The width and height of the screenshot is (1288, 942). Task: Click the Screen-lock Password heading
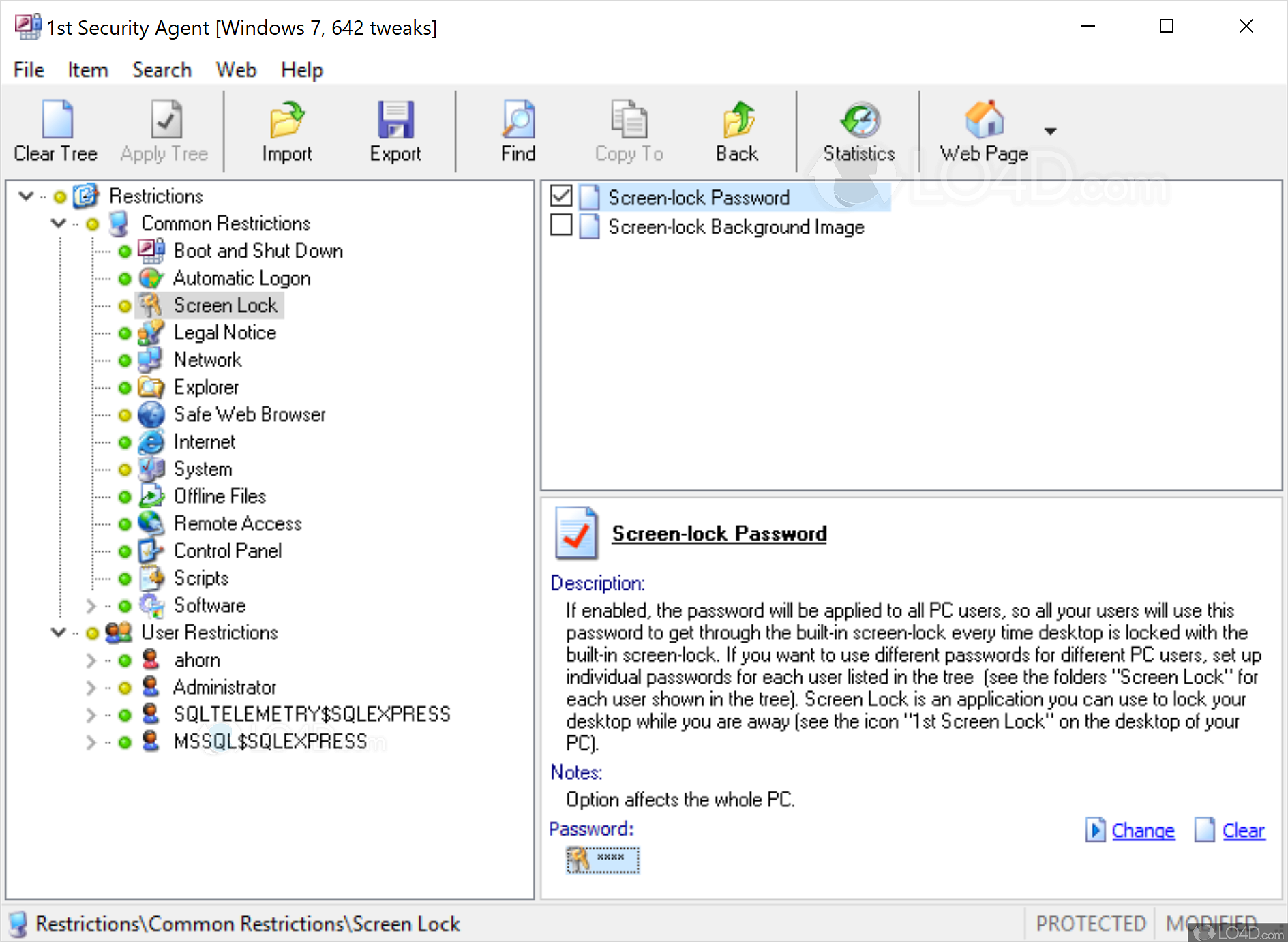point(719,533)
